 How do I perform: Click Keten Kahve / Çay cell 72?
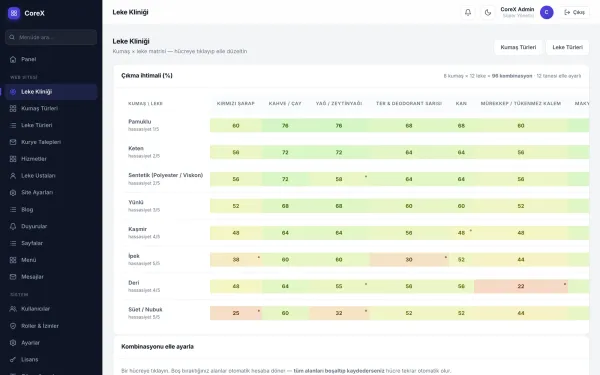click(x=285, y=152)
